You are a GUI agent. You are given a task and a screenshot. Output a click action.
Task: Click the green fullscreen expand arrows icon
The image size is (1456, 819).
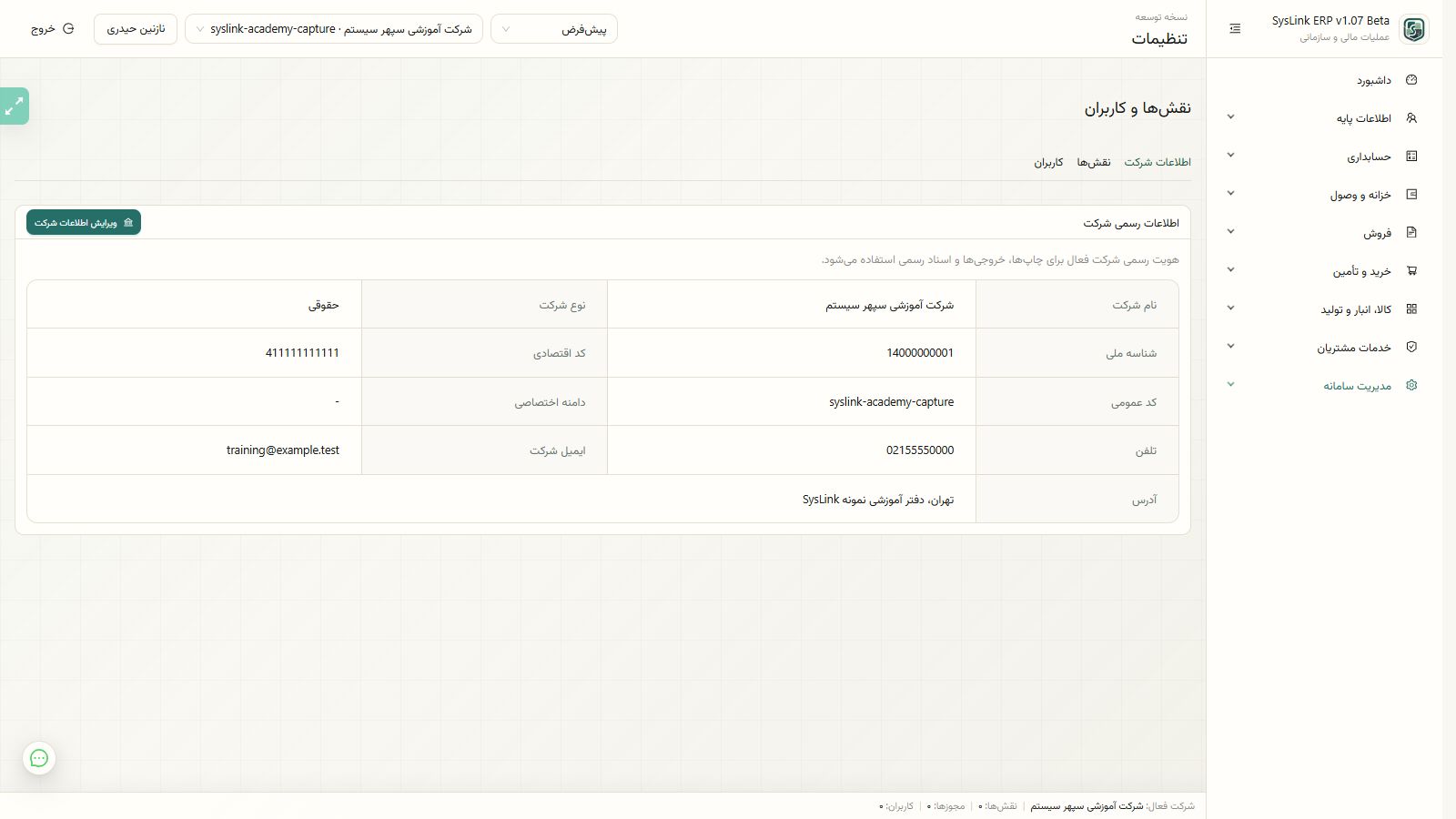[15, 106]
